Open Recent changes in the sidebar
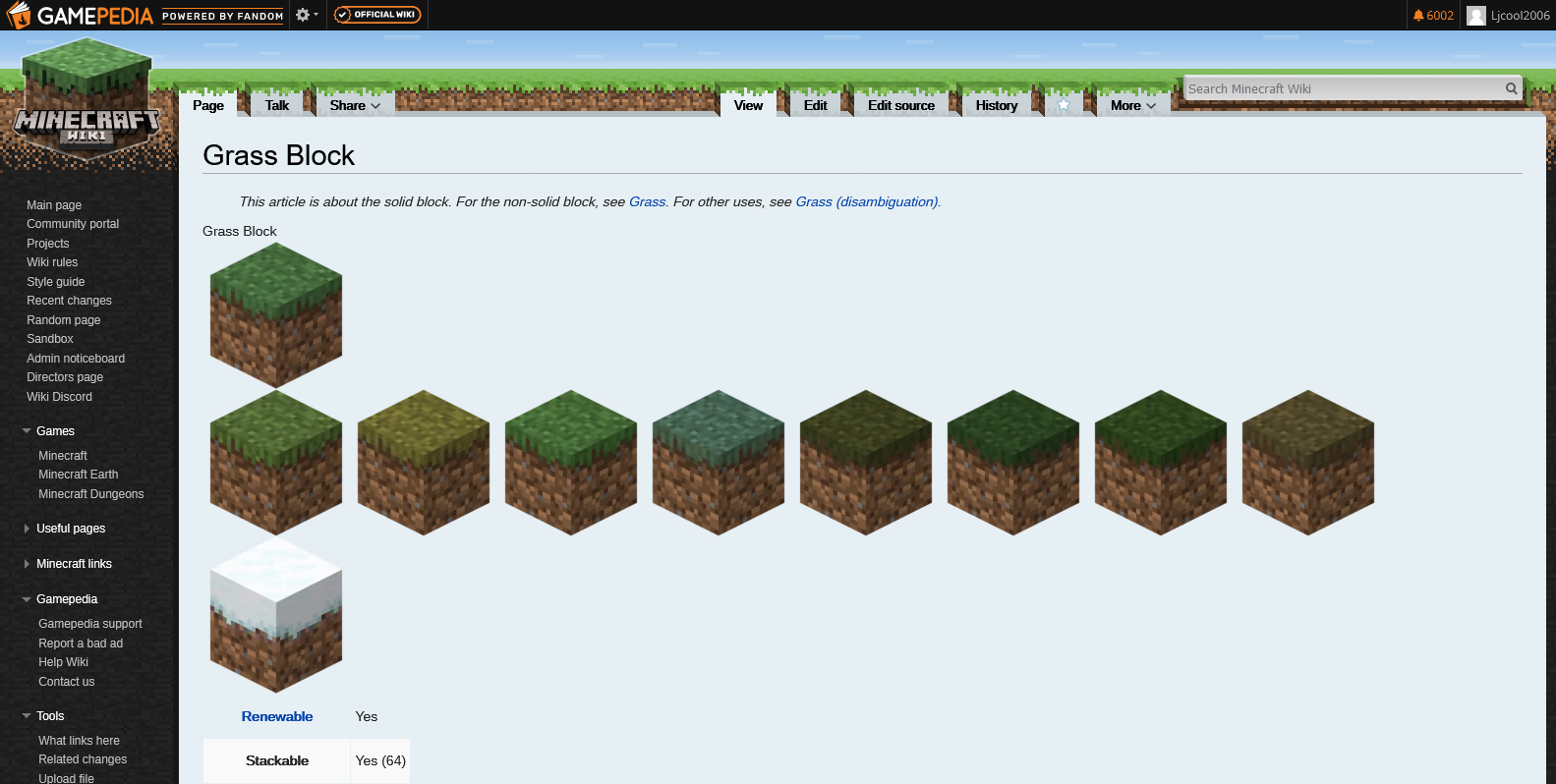This screenshot has width=1556, height=784. click(x=69, y=301)
